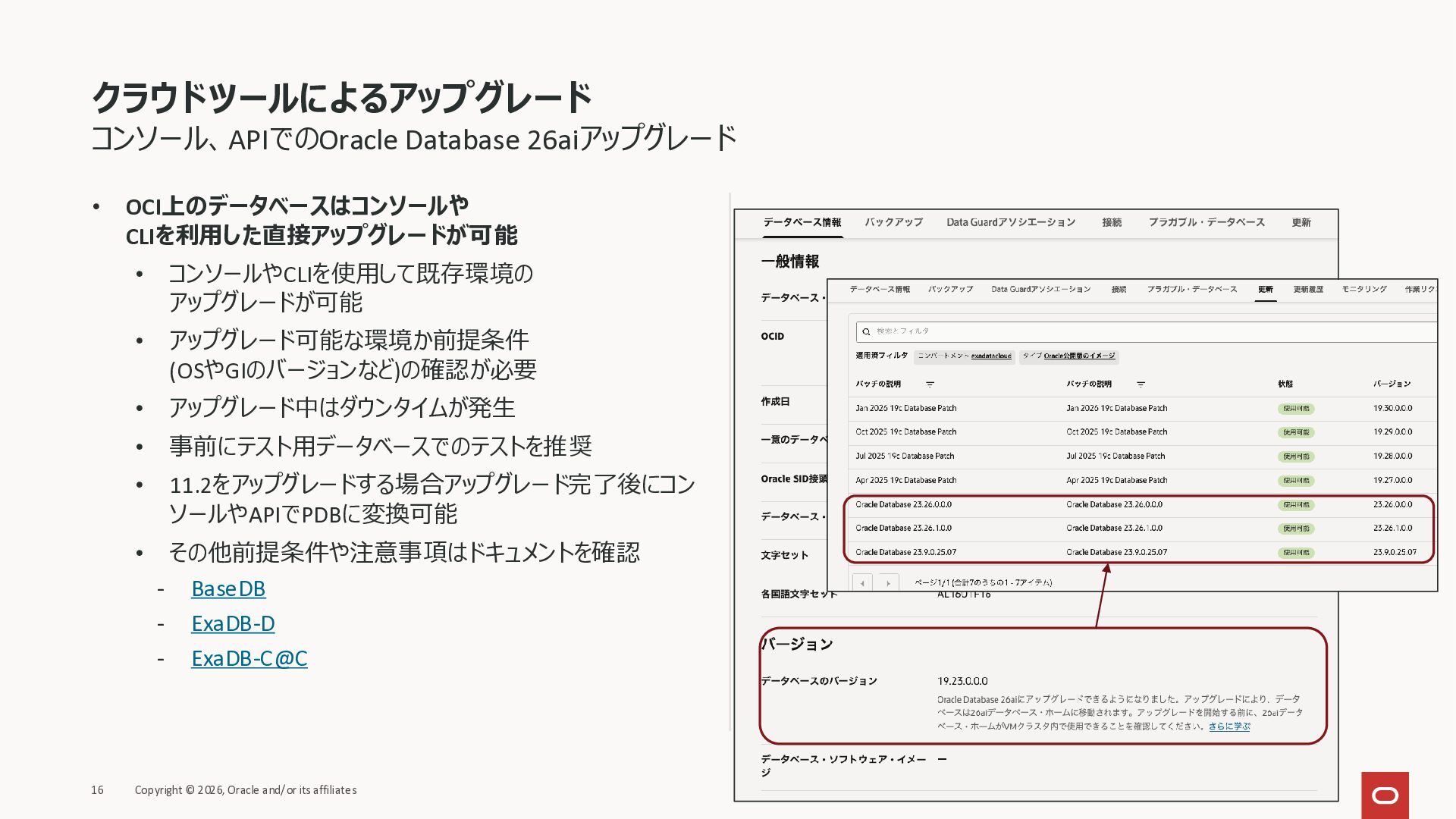
Task: Open the BaseDB documentation link
Action: [228, 588]
